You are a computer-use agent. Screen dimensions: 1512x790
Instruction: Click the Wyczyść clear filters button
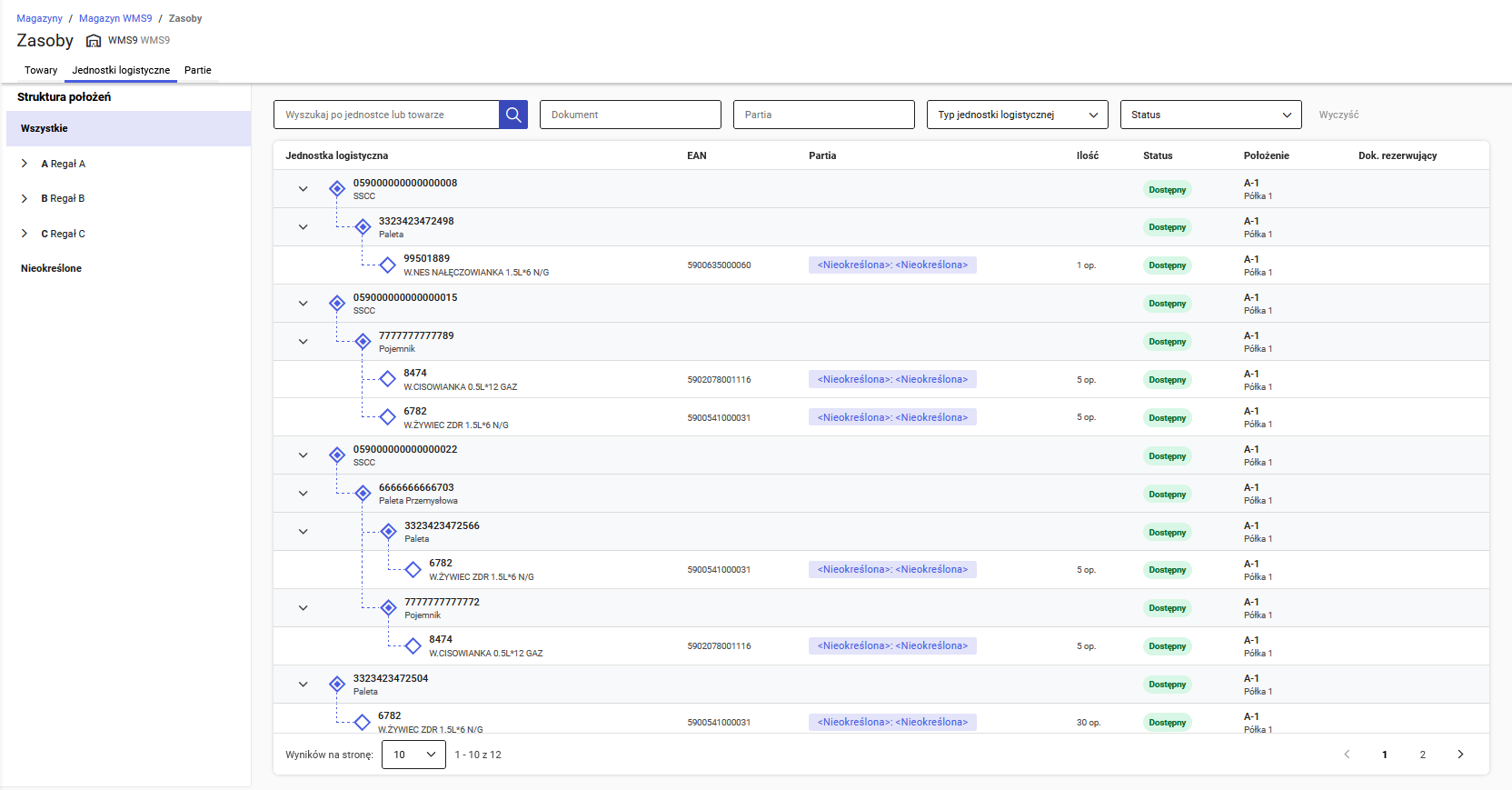click(1338, 115)
